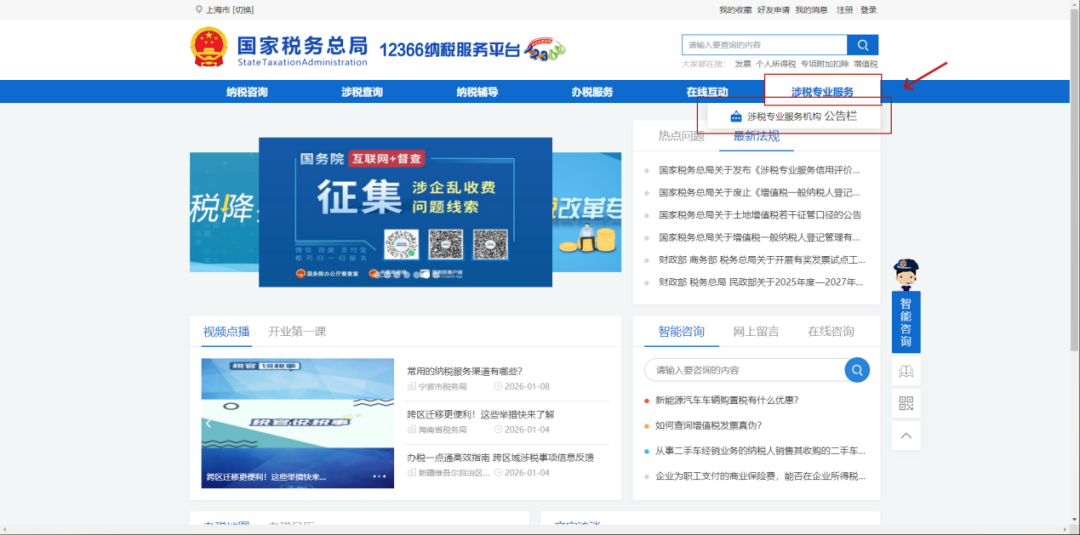Select 涉税专业服务机构 公告栏 dropdown entry
This screenshot has width=1080, height=535.
click(x=793, y=116)
